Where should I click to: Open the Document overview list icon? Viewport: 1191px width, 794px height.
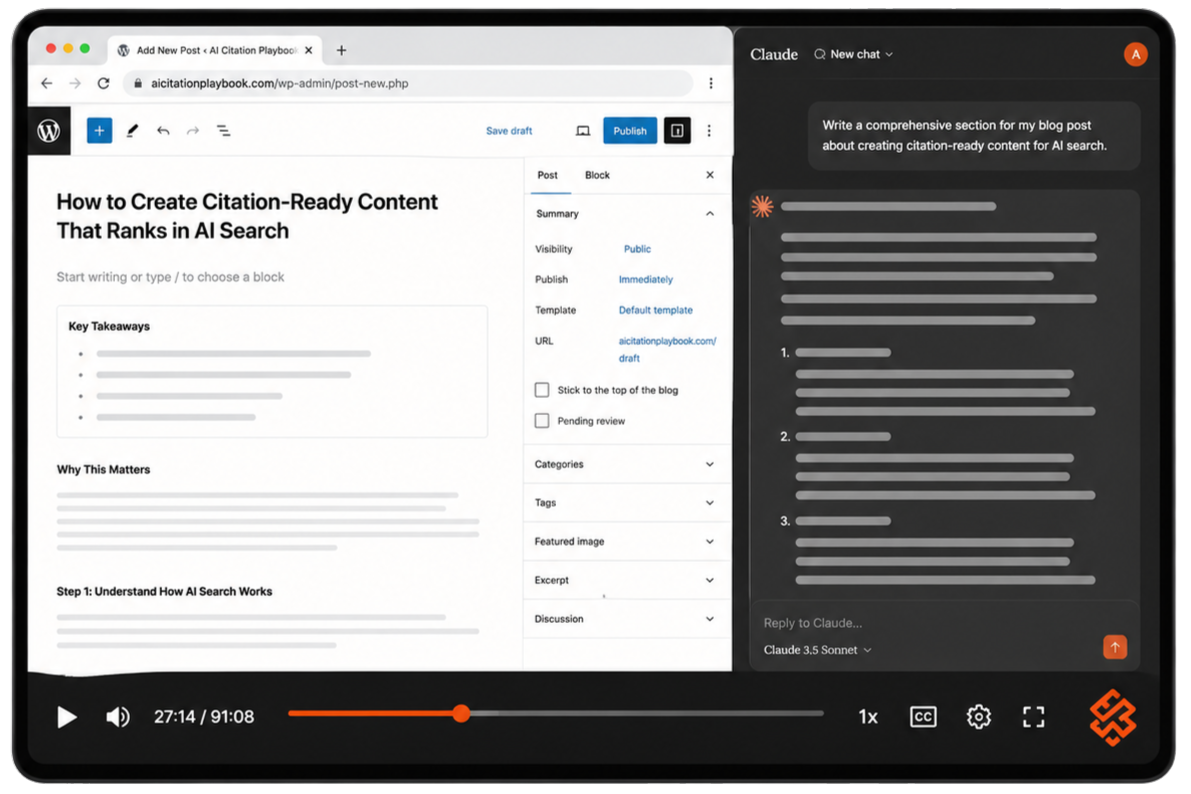click(x=223, y=131)
